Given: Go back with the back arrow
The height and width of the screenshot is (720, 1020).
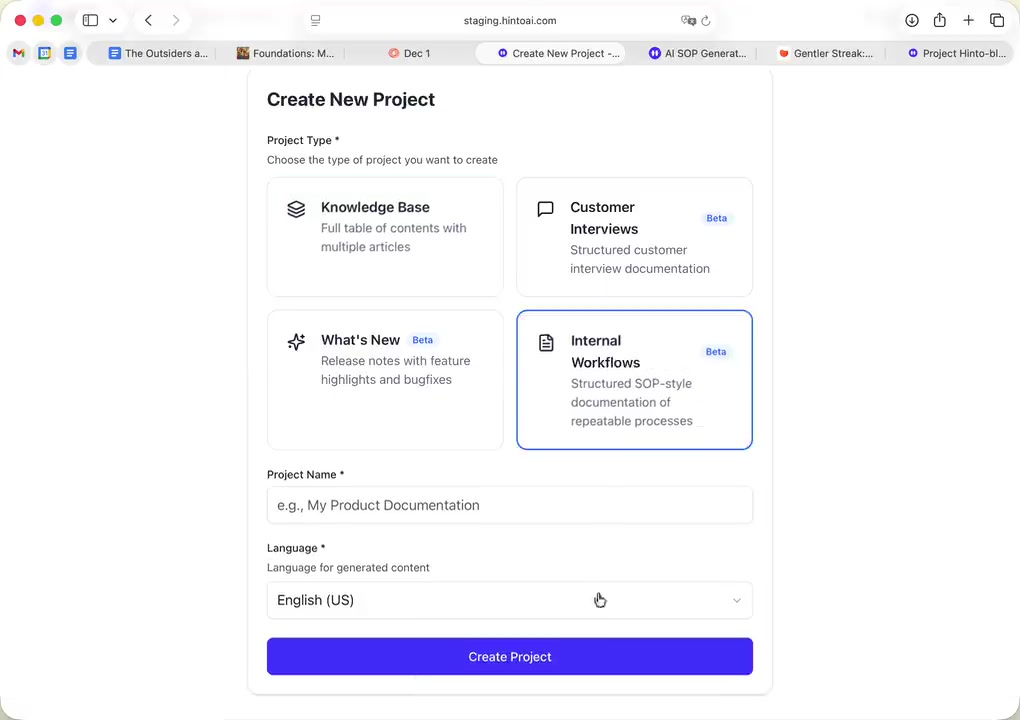Looking at the screenshot, I should 148,20.
